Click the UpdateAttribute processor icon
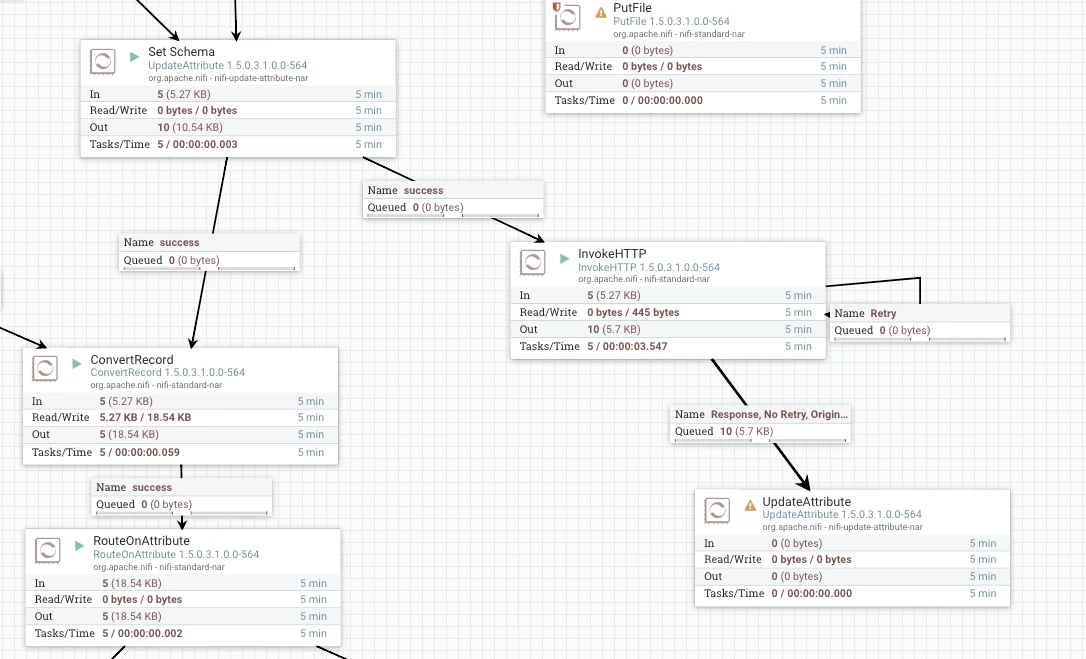Image resolution: width=1086 pixels, height=659 pixels. click(717, 511)
